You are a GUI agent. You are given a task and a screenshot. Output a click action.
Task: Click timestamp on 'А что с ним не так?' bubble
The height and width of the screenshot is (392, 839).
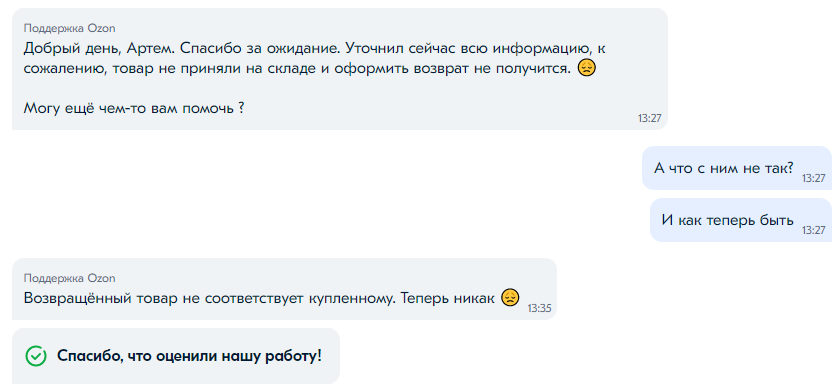(x=813, y=179)
